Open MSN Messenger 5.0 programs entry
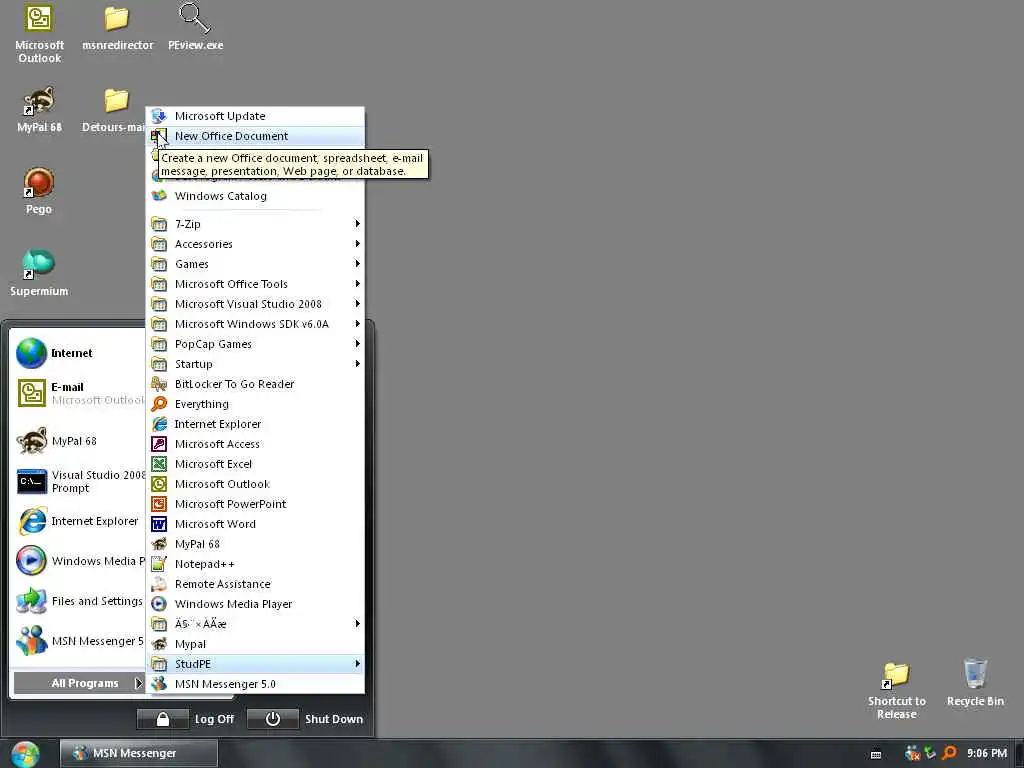Image resolution: width=1024 pixels, height=768 pixels. (255, 684)
